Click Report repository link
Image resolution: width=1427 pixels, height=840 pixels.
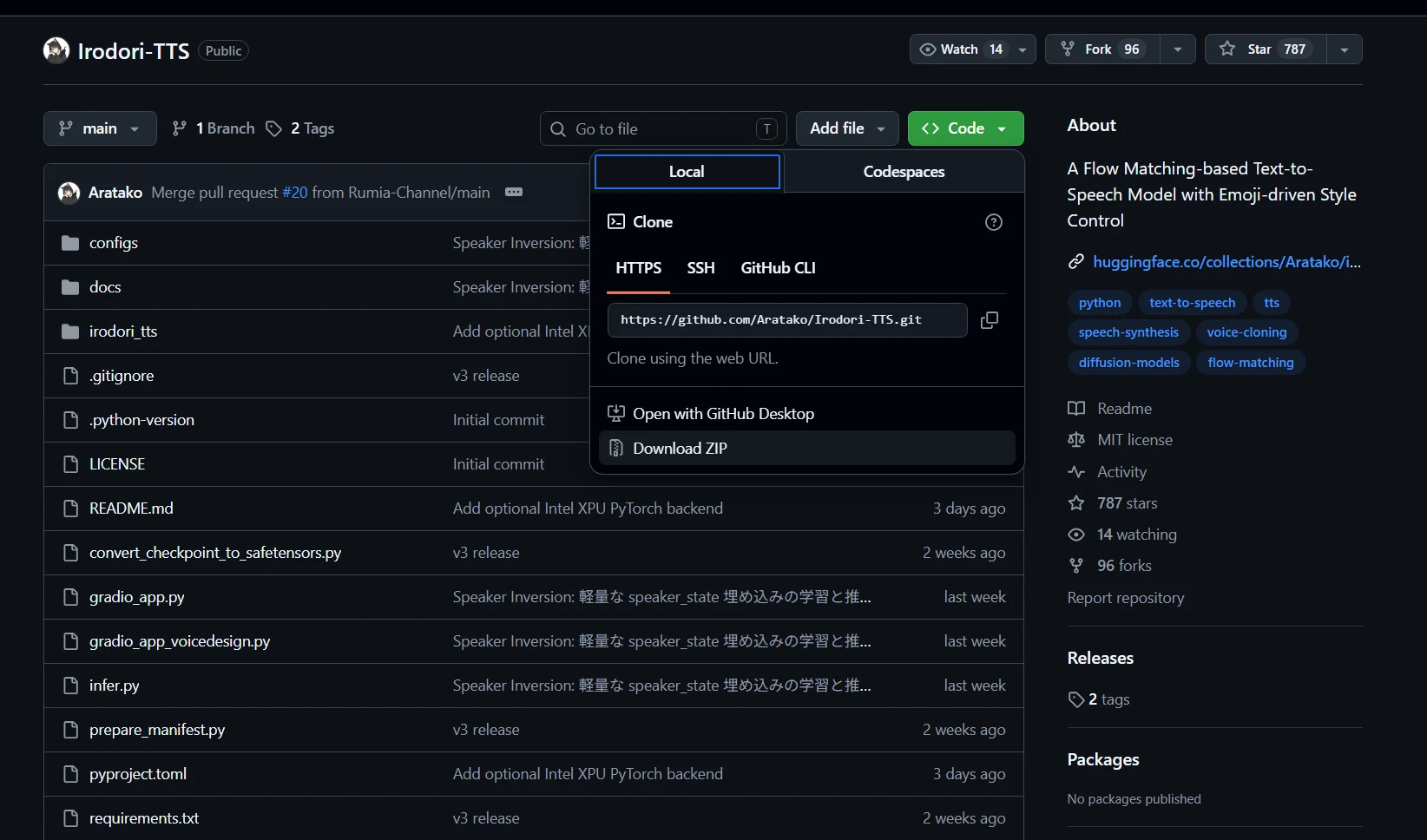click(1126, 598)
